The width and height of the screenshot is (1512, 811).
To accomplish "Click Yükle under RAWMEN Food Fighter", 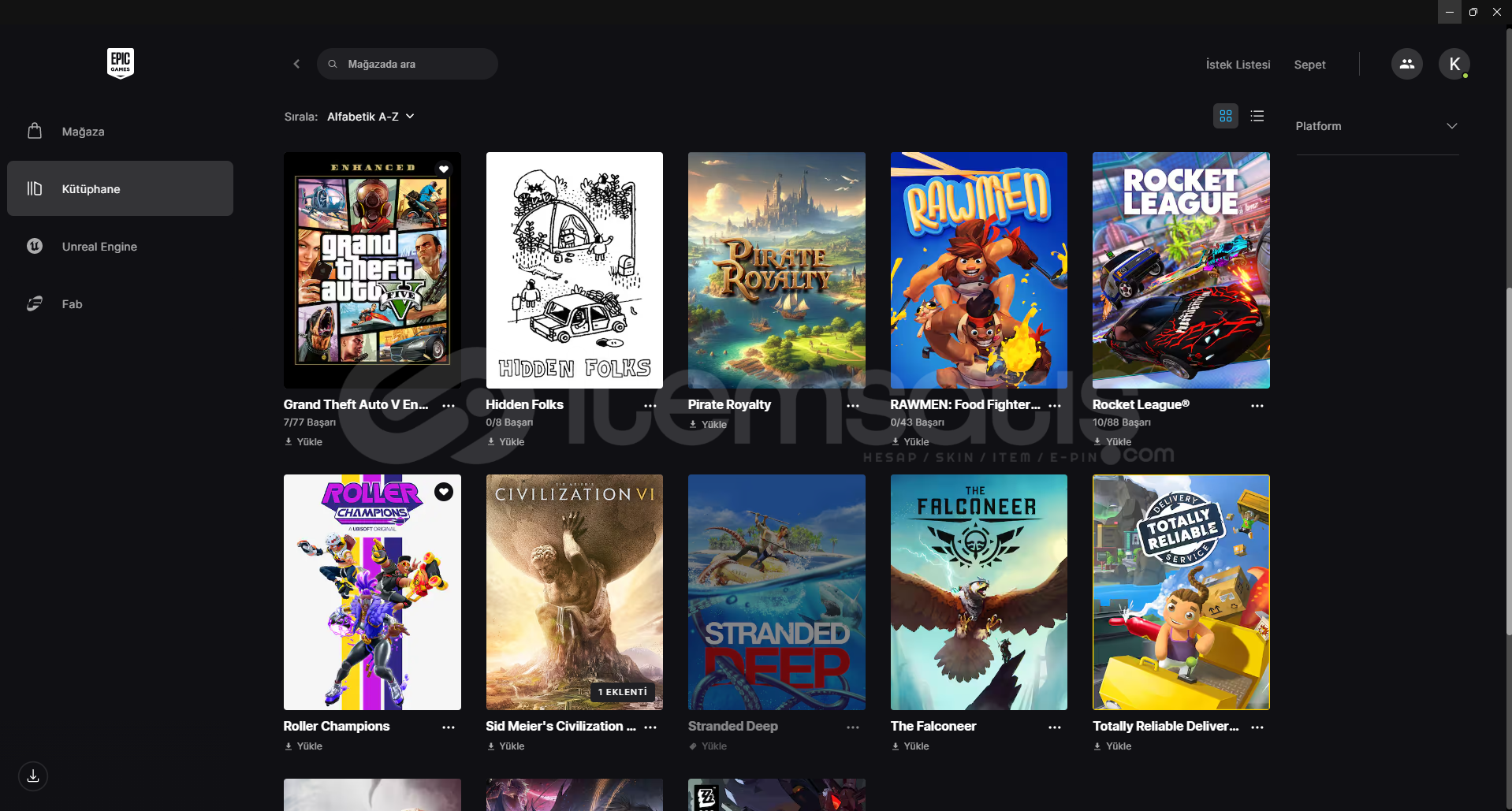I will pyautogui.click(x=911, y=442).
